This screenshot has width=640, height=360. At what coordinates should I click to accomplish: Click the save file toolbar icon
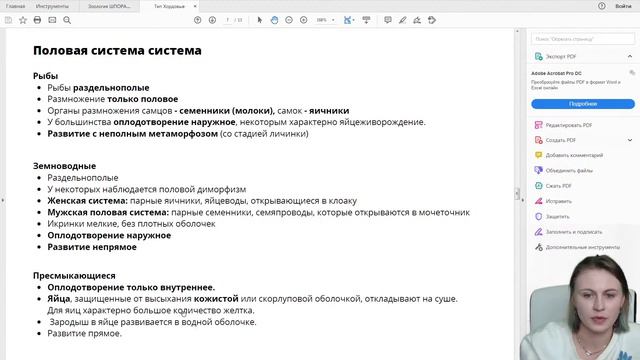tap(8, 20)
